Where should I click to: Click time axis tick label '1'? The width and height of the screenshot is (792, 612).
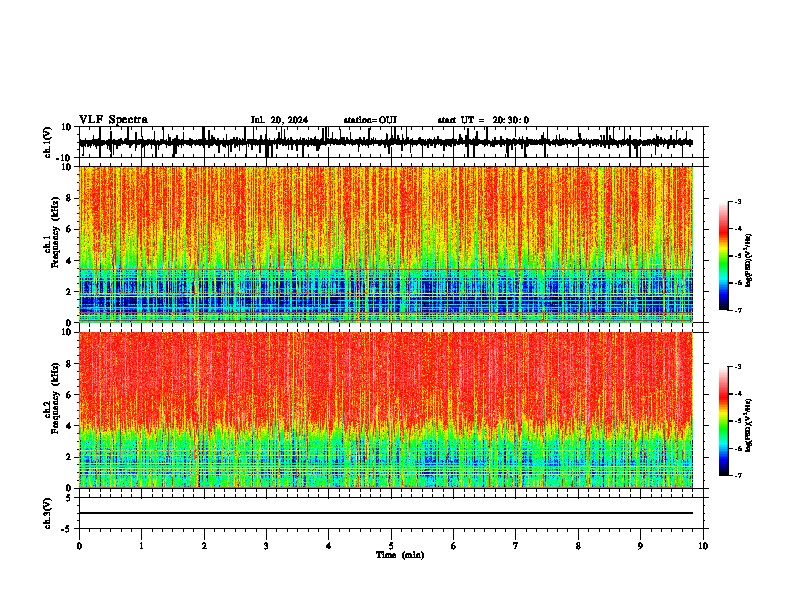point(141,546)
